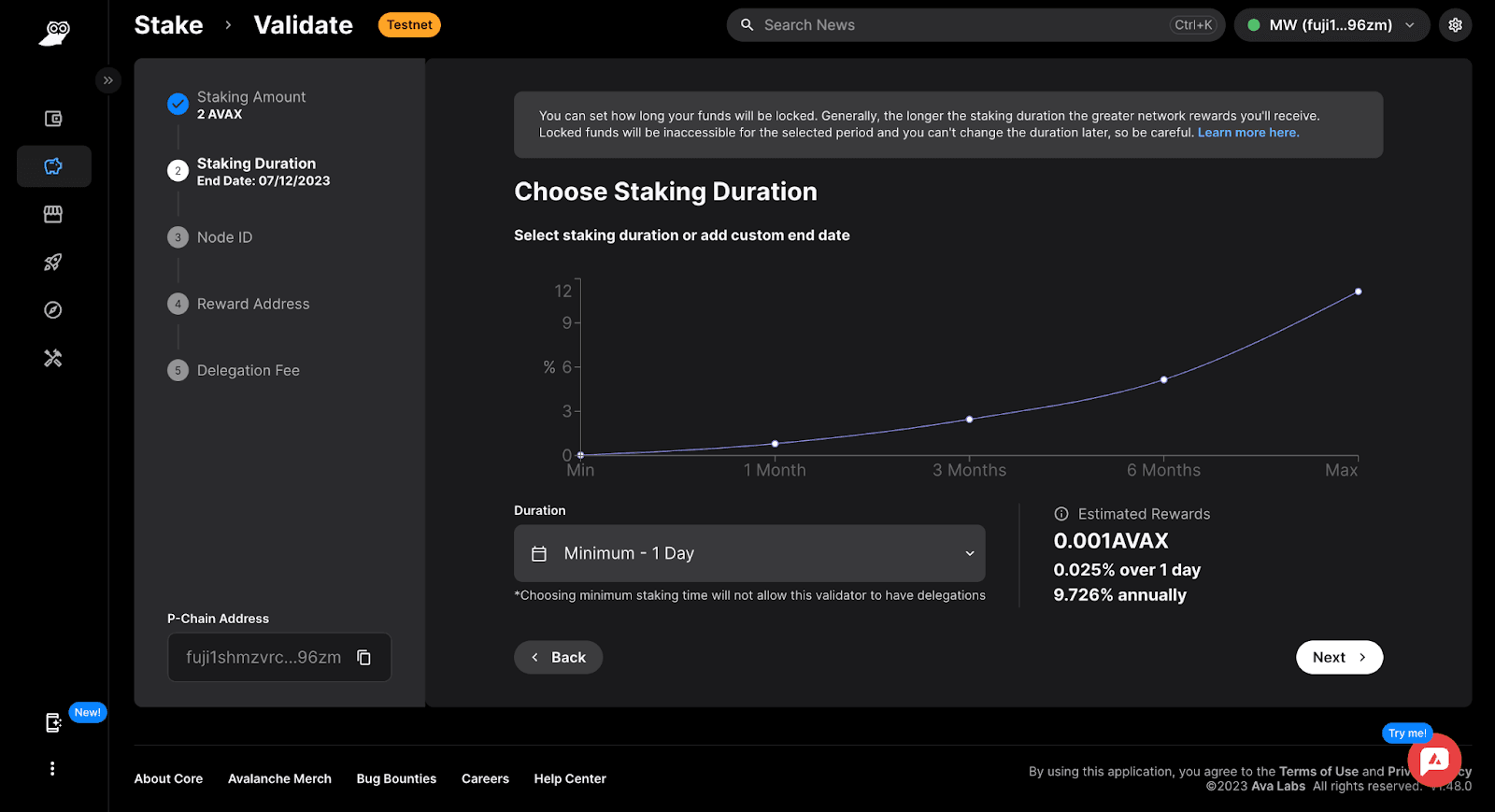Screen dimensions: 1495x812
Task: Open the wallet portfolio sidebar icon
Action: [53, 119]
